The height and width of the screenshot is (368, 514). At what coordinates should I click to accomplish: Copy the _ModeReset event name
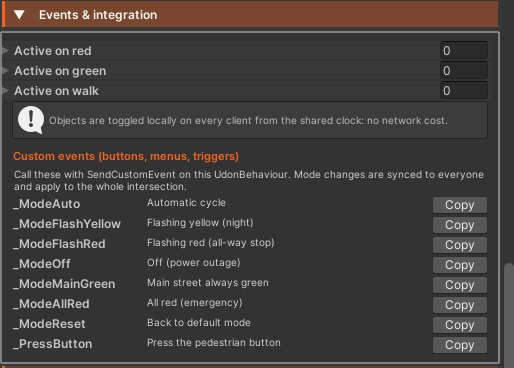[x=460, y=325]
